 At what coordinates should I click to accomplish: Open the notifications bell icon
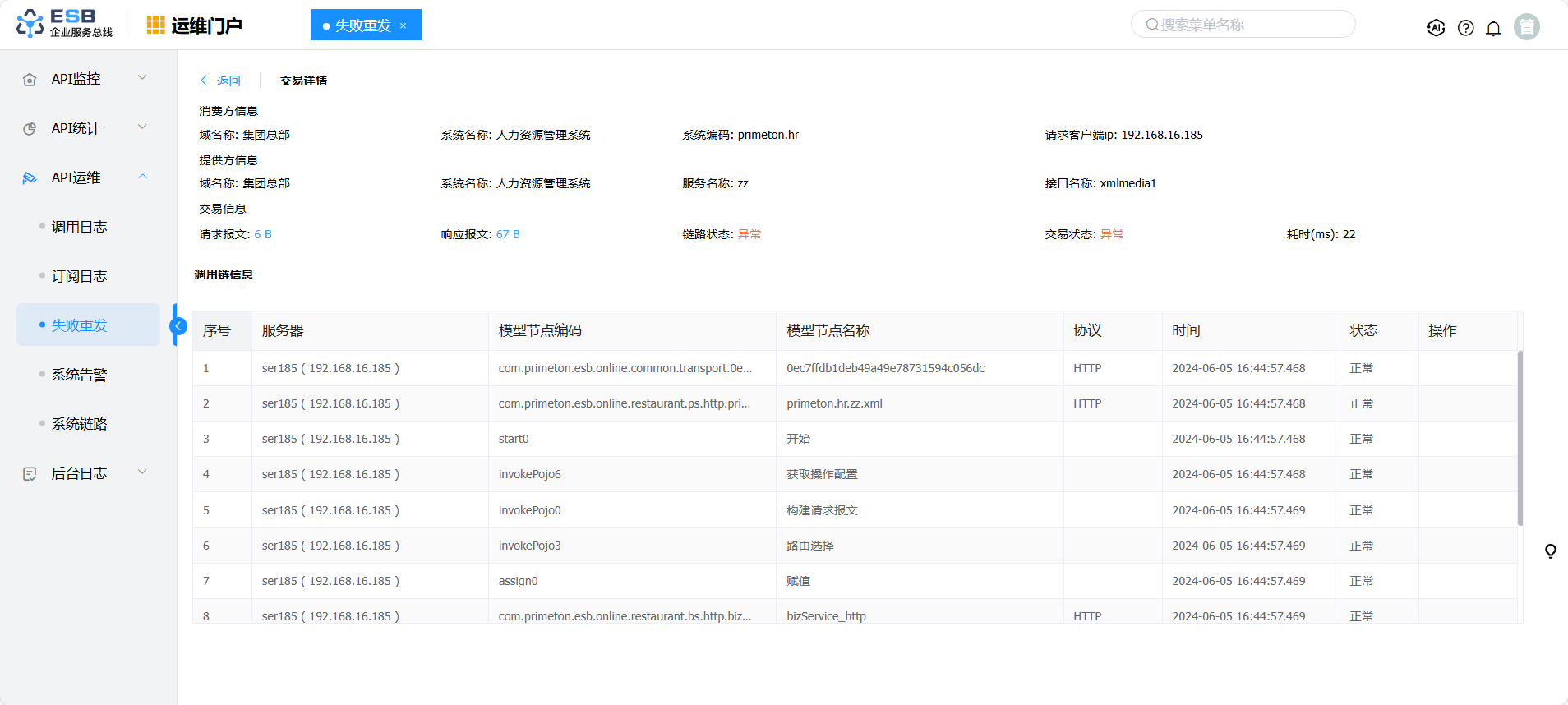[1493, 28]
